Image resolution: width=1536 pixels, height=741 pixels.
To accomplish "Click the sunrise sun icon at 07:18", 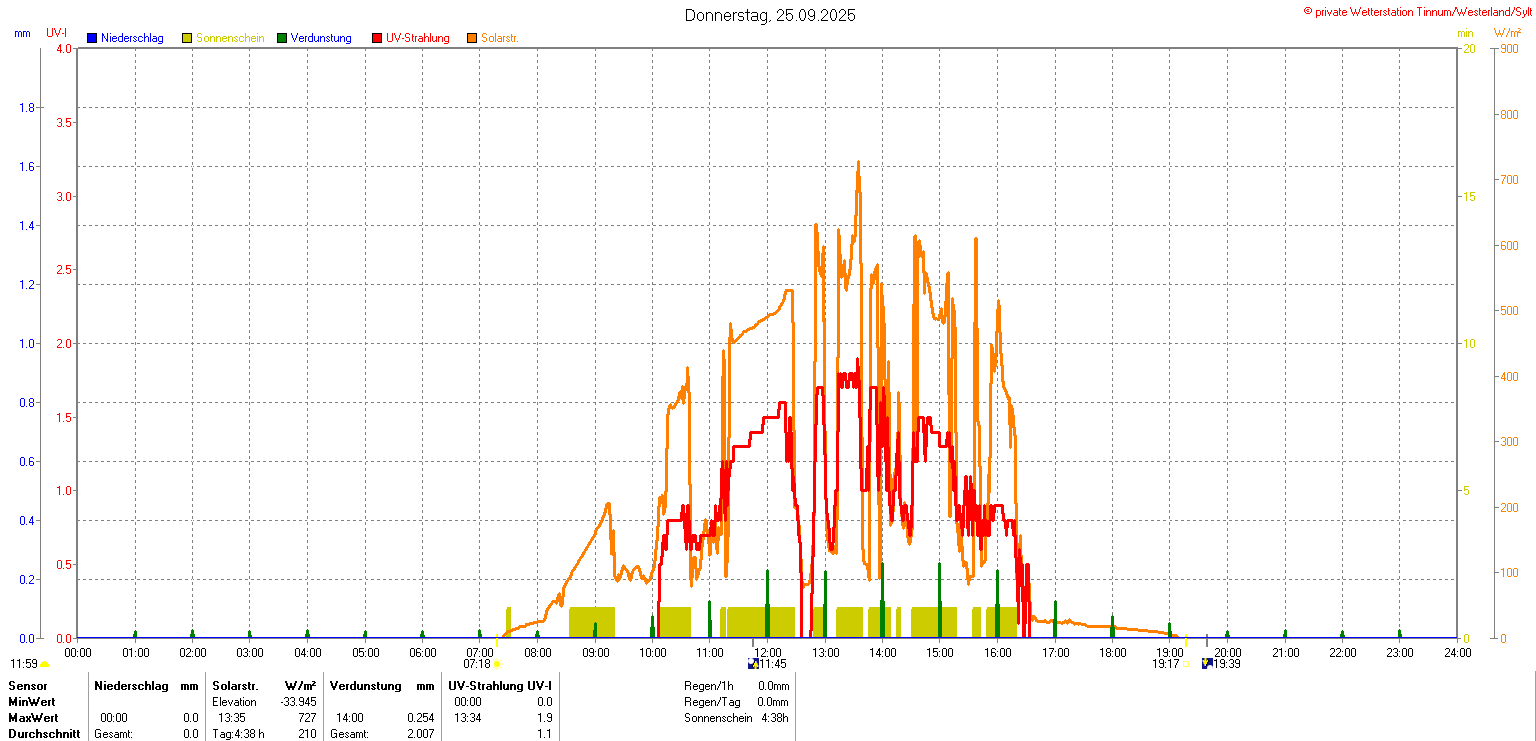I will [x=497, y=664].
